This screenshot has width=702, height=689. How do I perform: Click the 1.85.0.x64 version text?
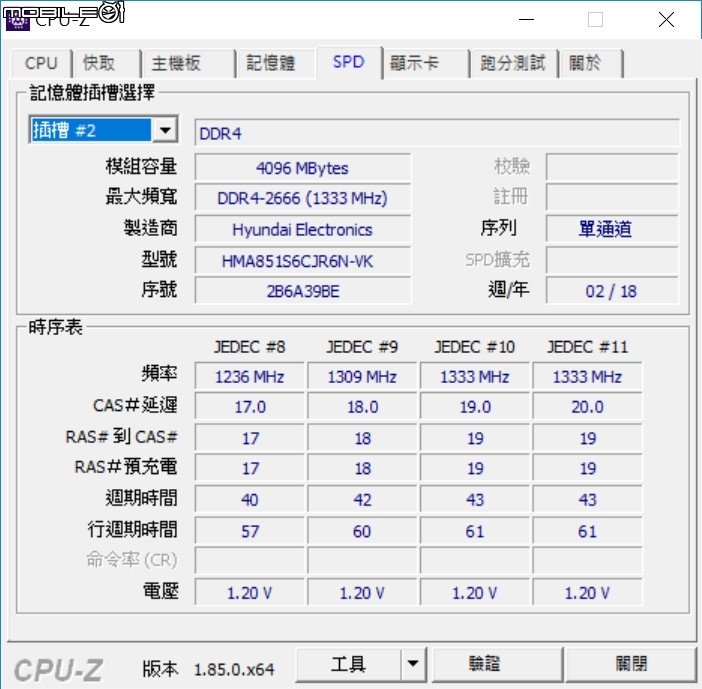tap(234, 669)
